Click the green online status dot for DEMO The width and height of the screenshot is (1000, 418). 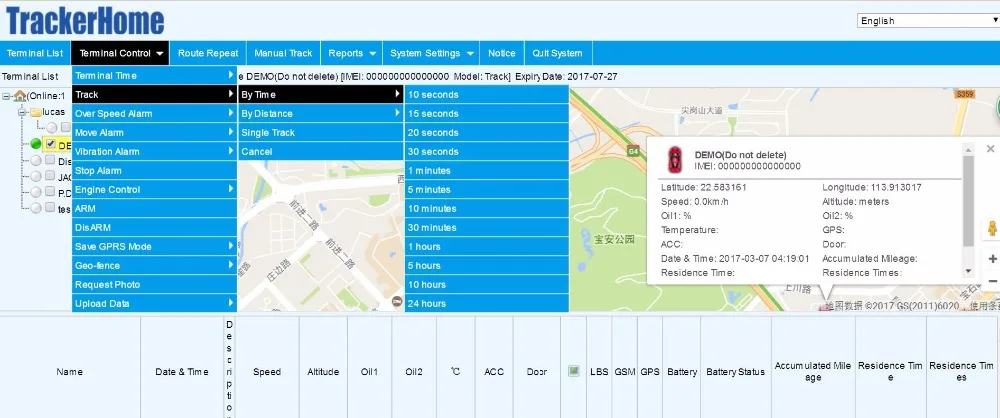(36, 144)
